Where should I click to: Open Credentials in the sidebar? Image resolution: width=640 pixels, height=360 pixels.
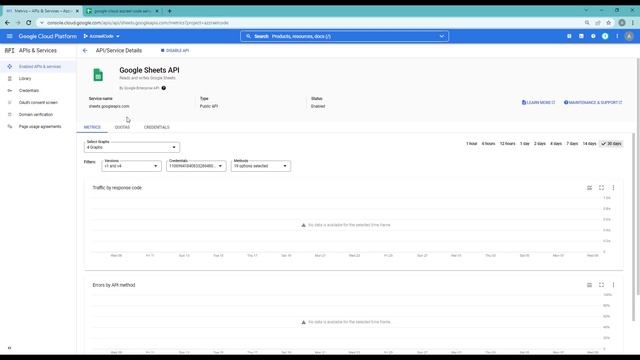click(38, 91)
